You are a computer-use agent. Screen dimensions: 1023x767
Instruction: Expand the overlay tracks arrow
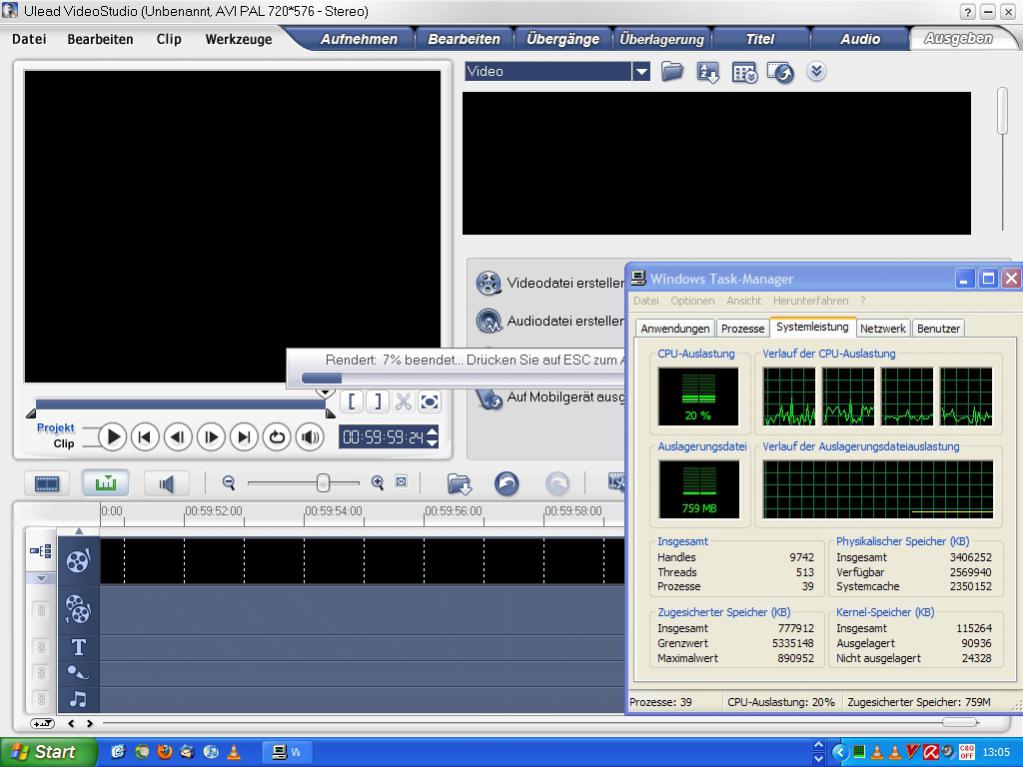pos(41,579)
